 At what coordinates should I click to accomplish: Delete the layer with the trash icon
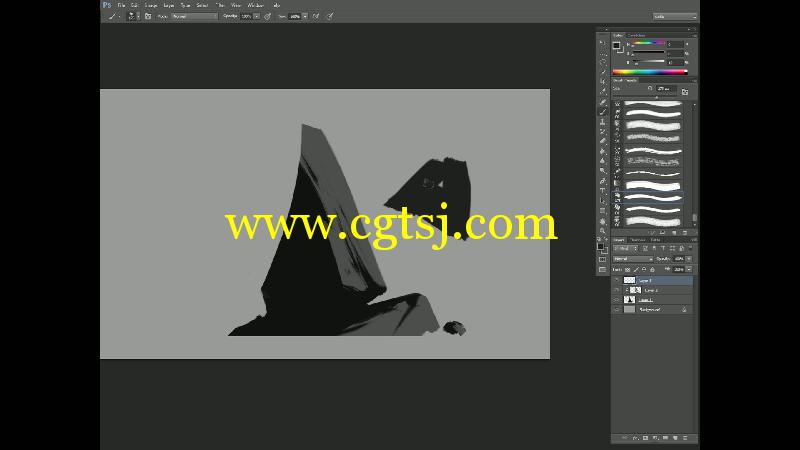tap(685, 438)
